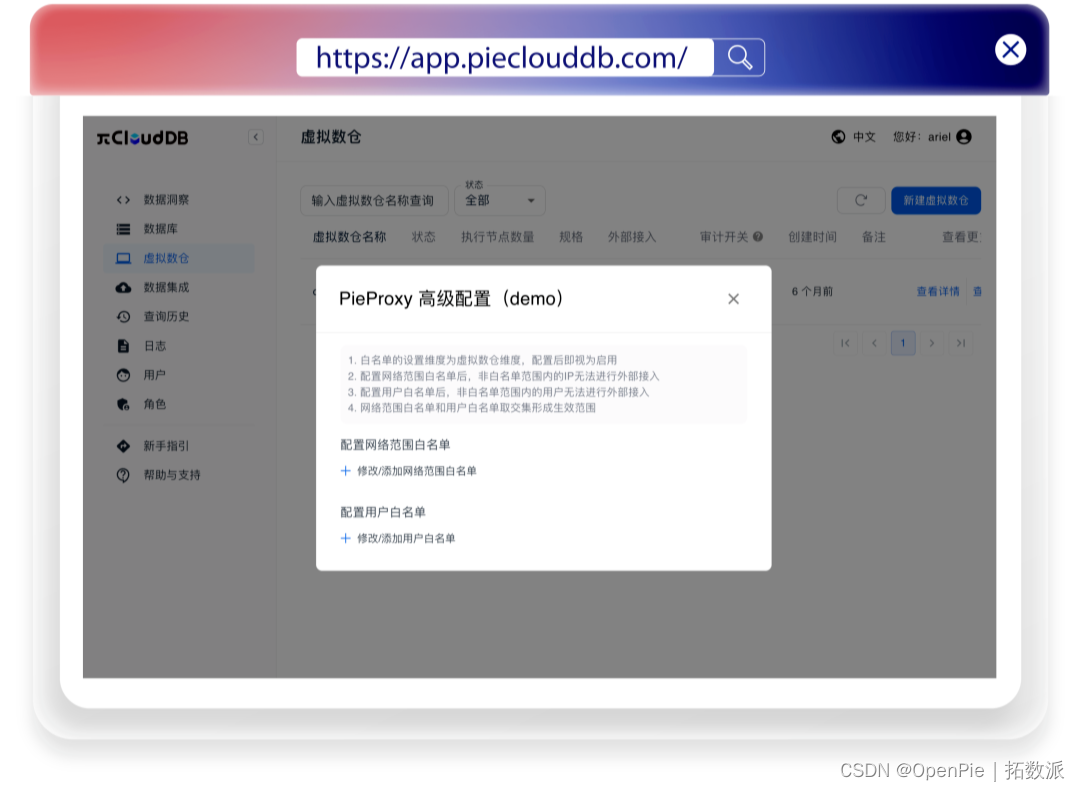Click the refresh button beside 新建虚拟数仓

[x=861, y=201]
